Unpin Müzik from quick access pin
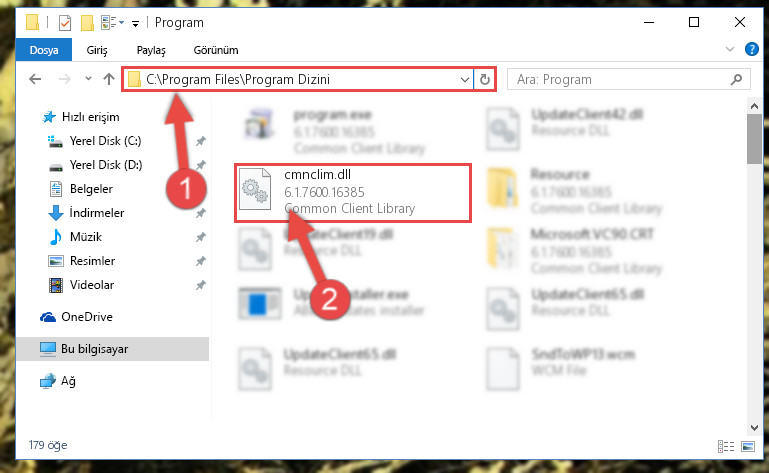Image resolution: width=769 pixels, height=473 pixels. [201, 237]
